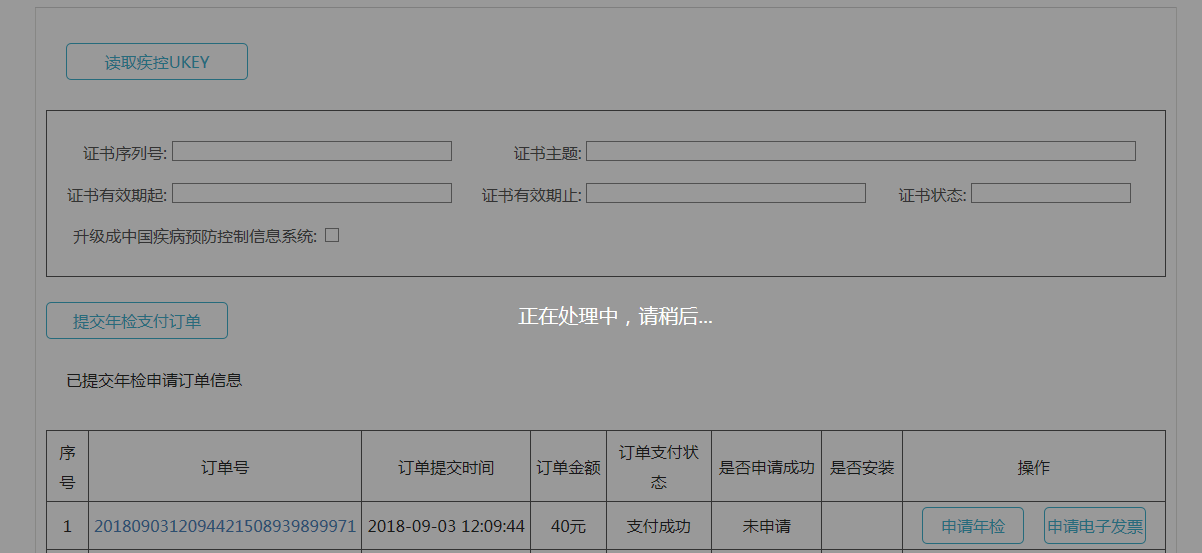Tick the 升级成中国疾病预防控制信息系统 checkbox
This screenshot has height=553, width=1202.
coord(332,236)
